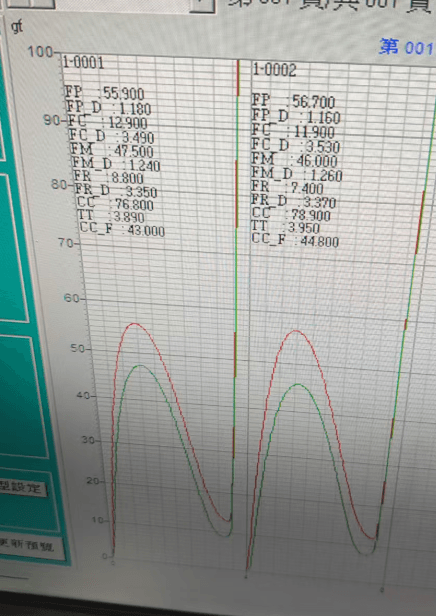The height and width of the screenshot is (616, 436).
Task: Click the 90 label on the force axis
Action: pos(51,120)
